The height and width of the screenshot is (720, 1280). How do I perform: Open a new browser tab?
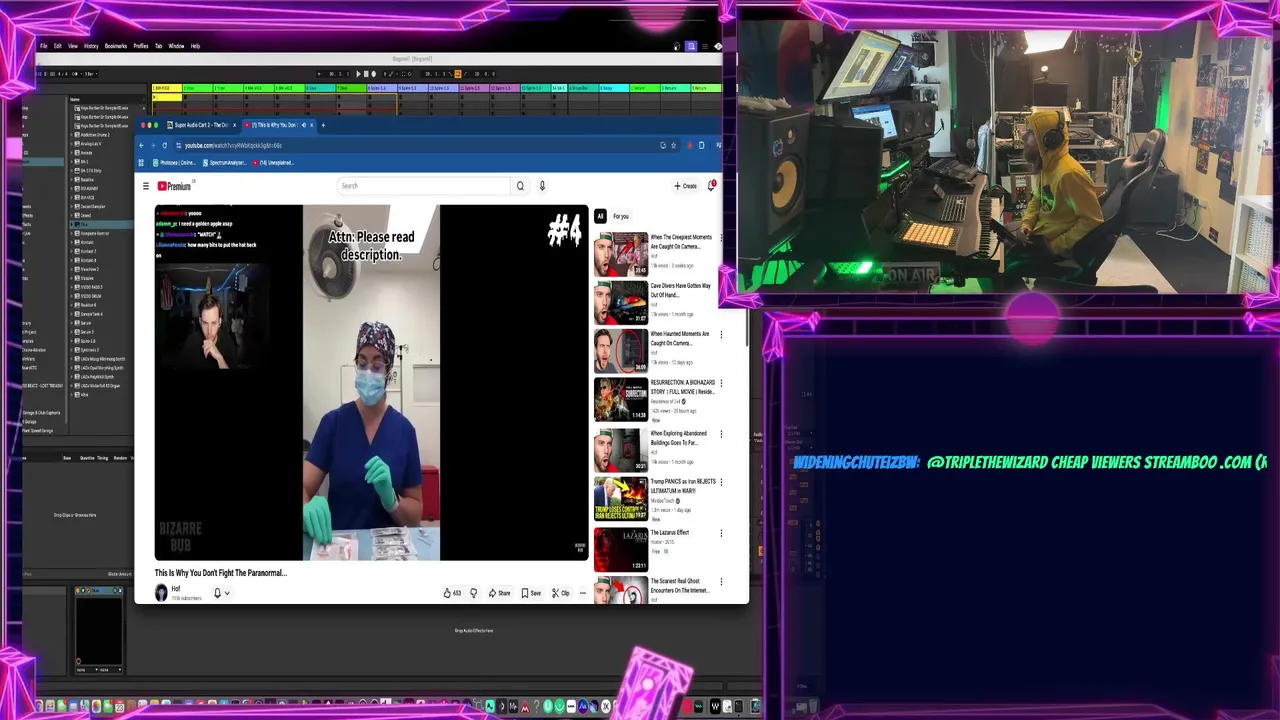323,125
